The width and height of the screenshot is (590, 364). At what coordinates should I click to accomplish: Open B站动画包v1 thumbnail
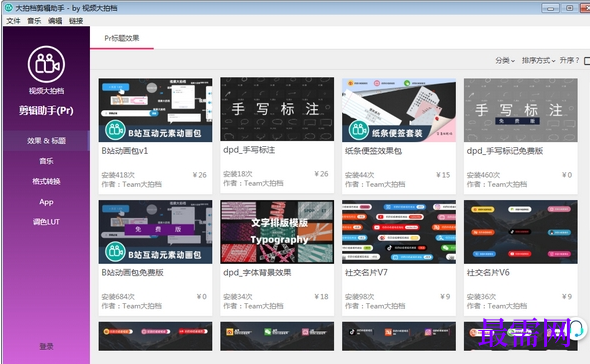pyautogui.click(x=155, y=110)
